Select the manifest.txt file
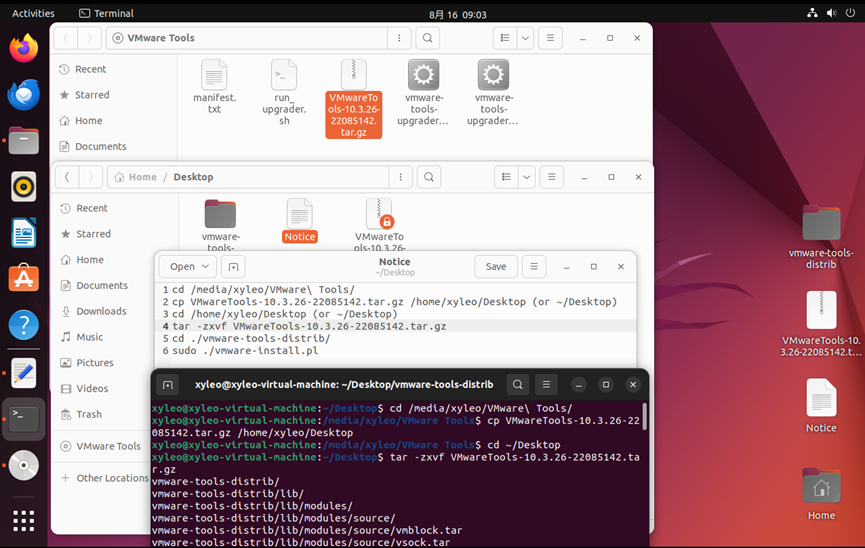The image size is (865, 548). coord(215,87)
